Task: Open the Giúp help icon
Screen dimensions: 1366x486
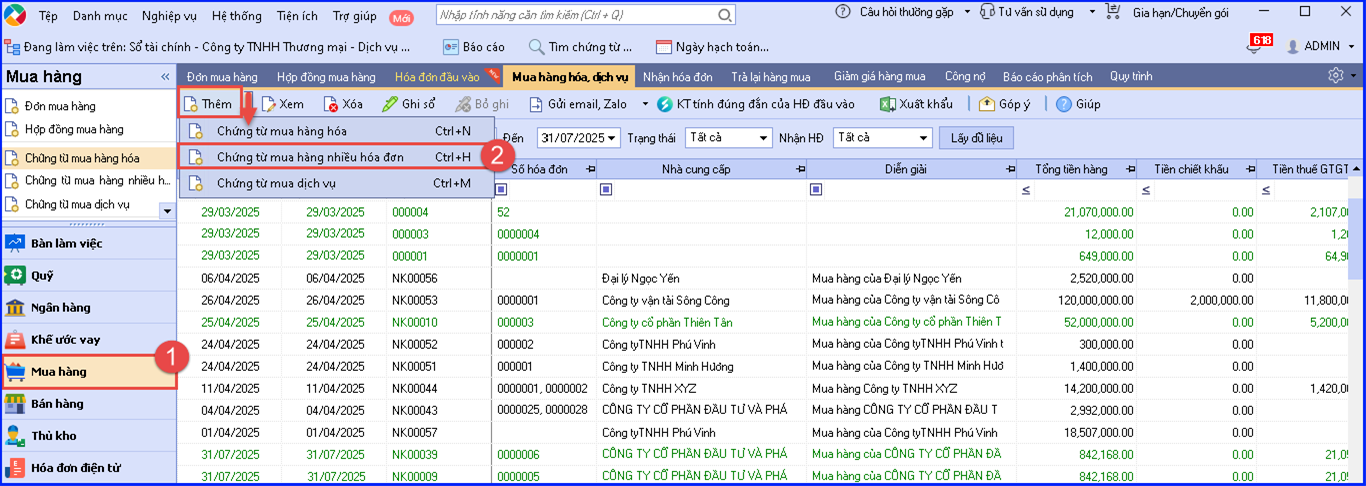Action: point(1064,104)
